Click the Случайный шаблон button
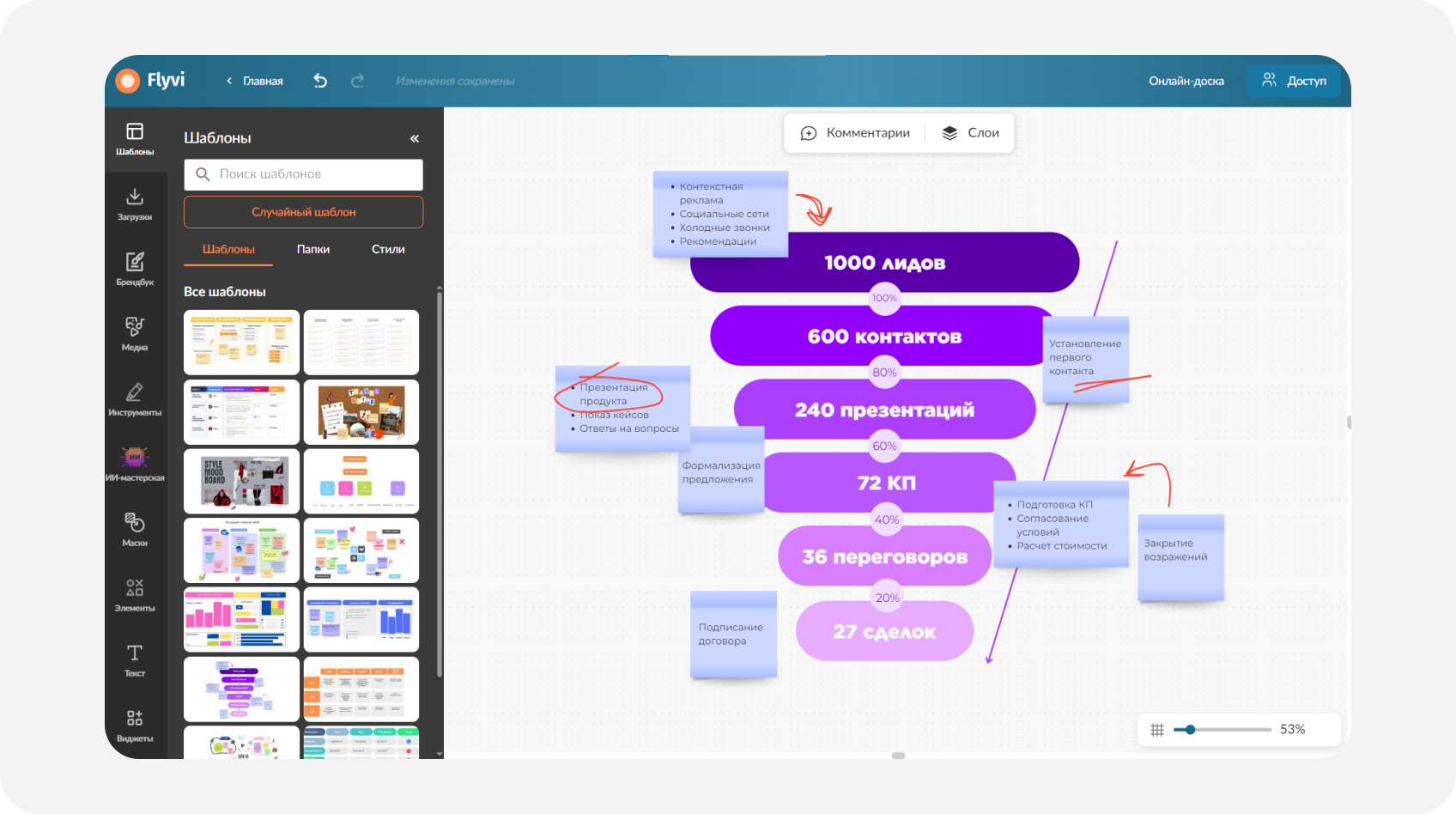 coord(304,212)
